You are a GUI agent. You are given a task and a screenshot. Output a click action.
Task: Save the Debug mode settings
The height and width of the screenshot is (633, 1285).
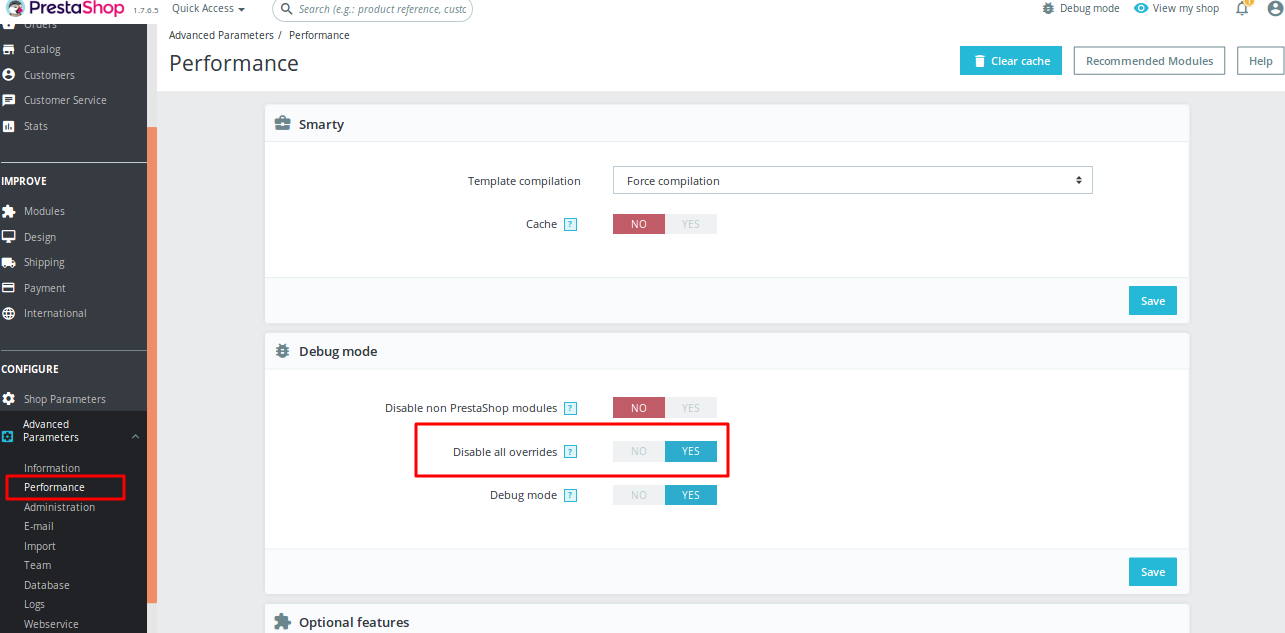pos(1153,572)
